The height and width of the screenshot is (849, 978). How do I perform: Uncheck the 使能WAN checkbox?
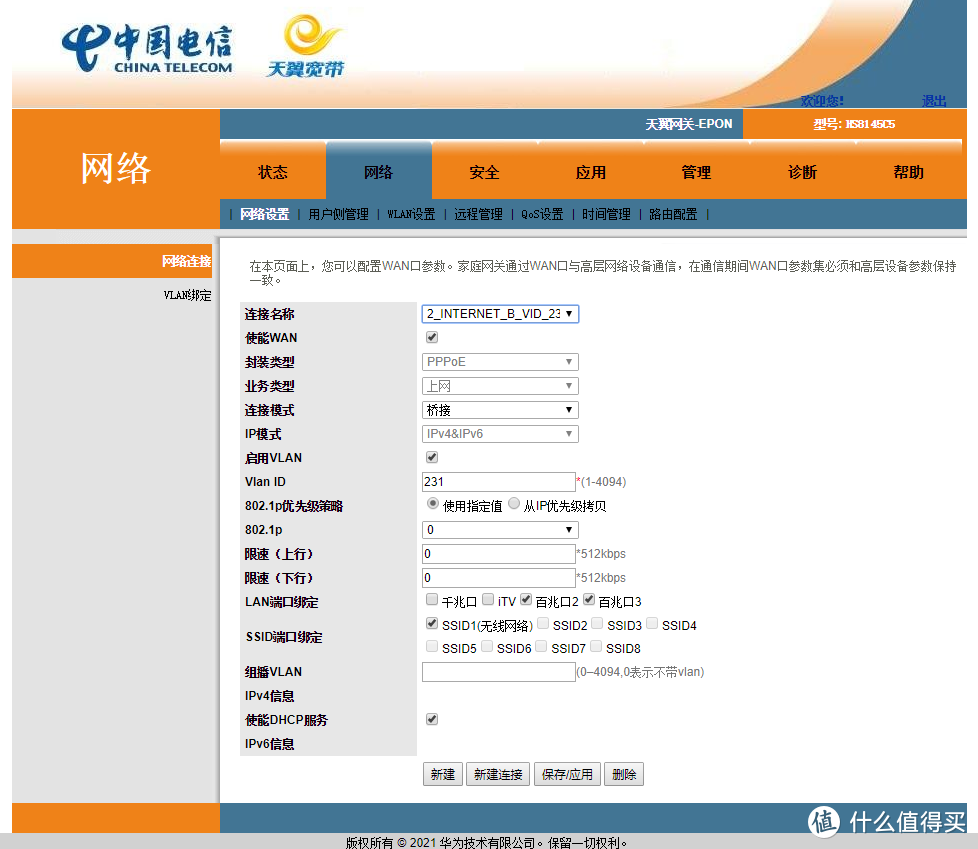tap(430, 337)
